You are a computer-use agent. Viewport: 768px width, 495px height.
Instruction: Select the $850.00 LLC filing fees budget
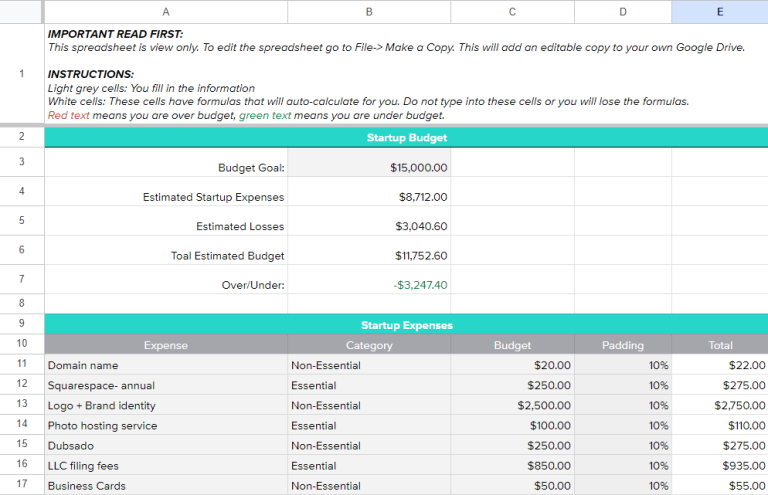pos(512,465)
